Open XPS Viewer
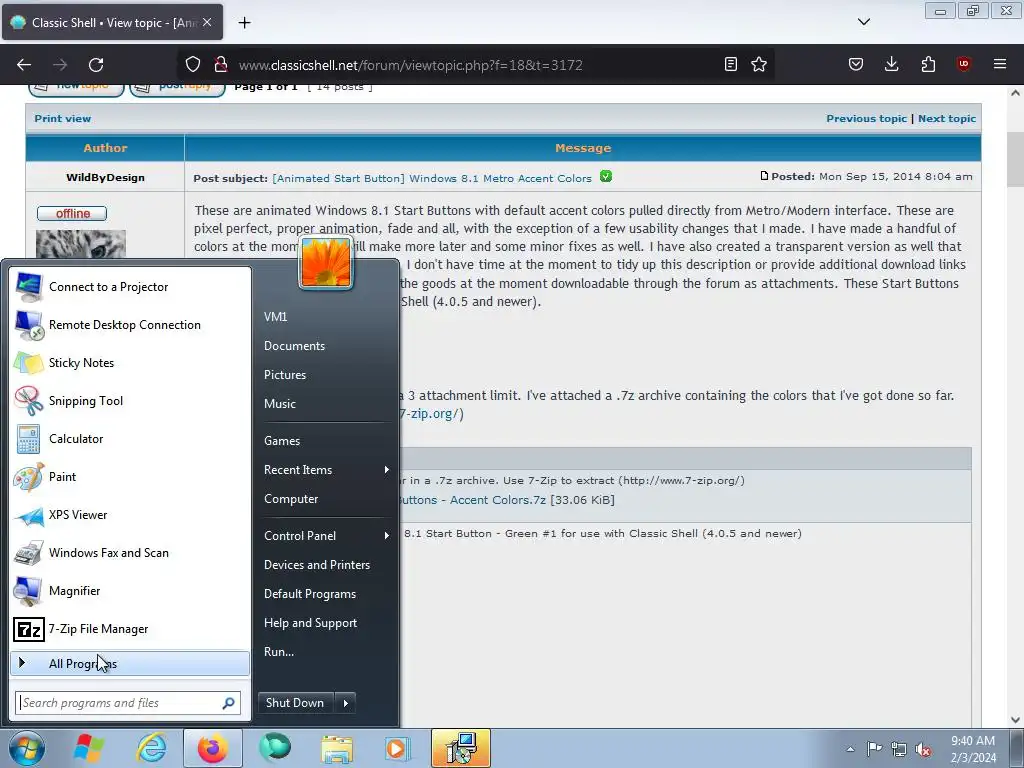This screenshot has height=768, width=1024. (x=130, y=515)
